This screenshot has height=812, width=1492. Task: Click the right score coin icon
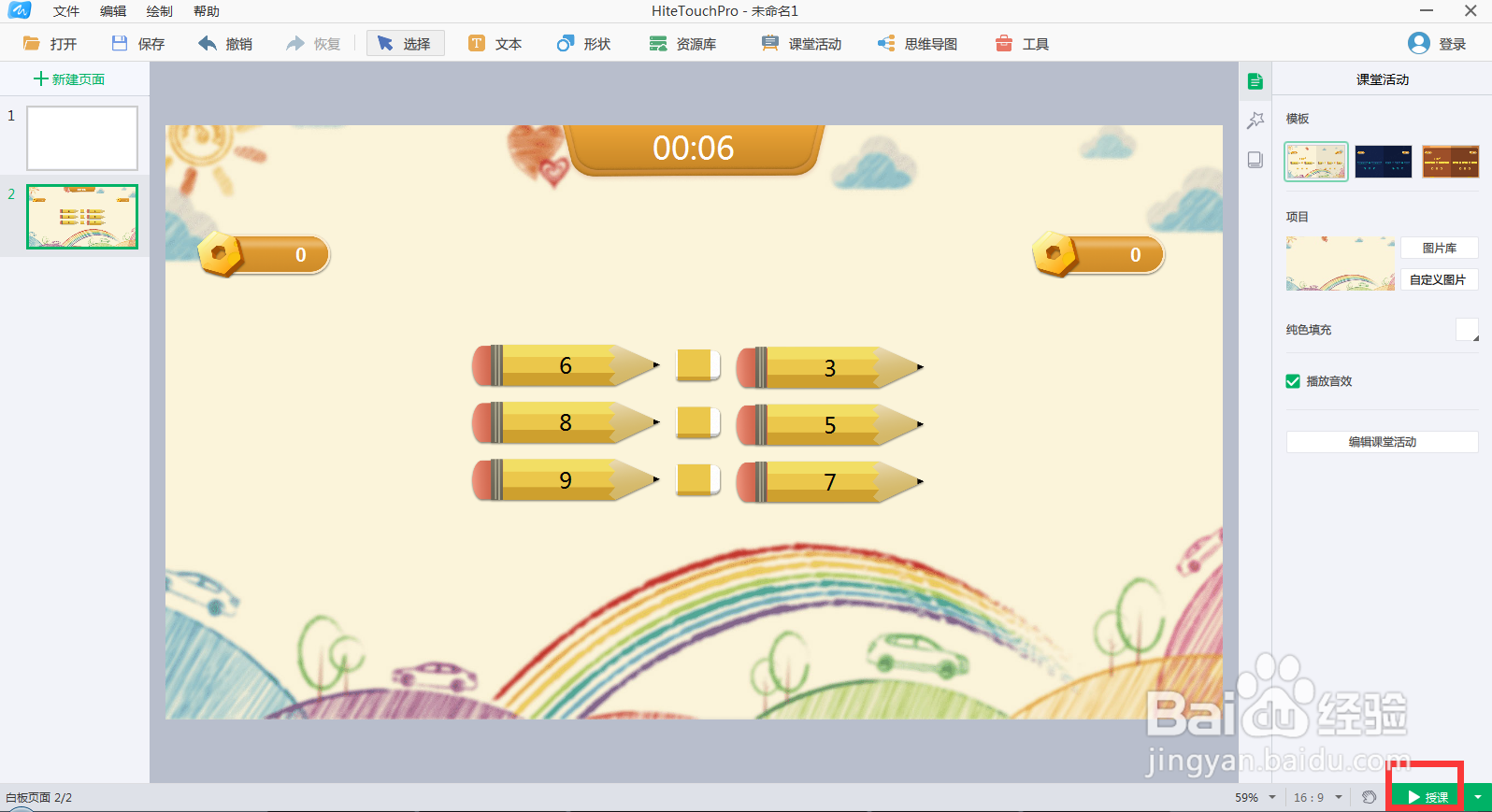1055,254
